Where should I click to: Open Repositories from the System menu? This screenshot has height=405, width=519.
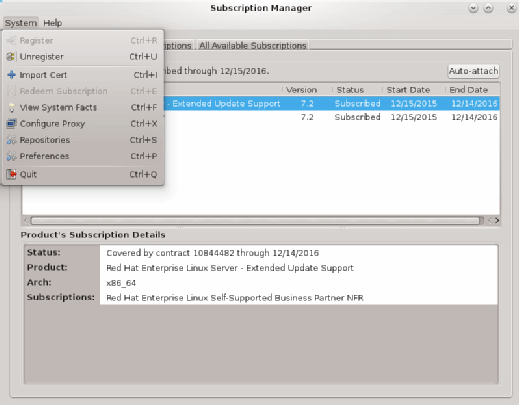[x=83, y=140]
